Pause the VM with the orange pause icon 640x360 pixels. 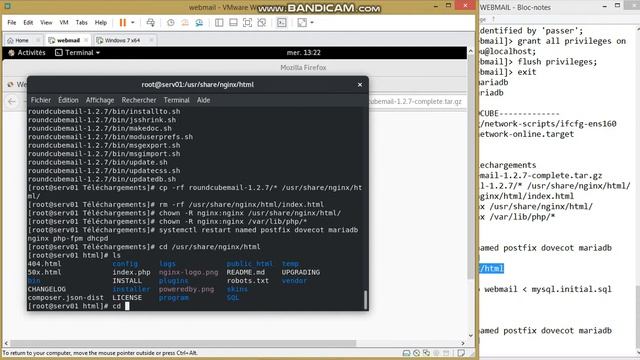coord(122,22)
